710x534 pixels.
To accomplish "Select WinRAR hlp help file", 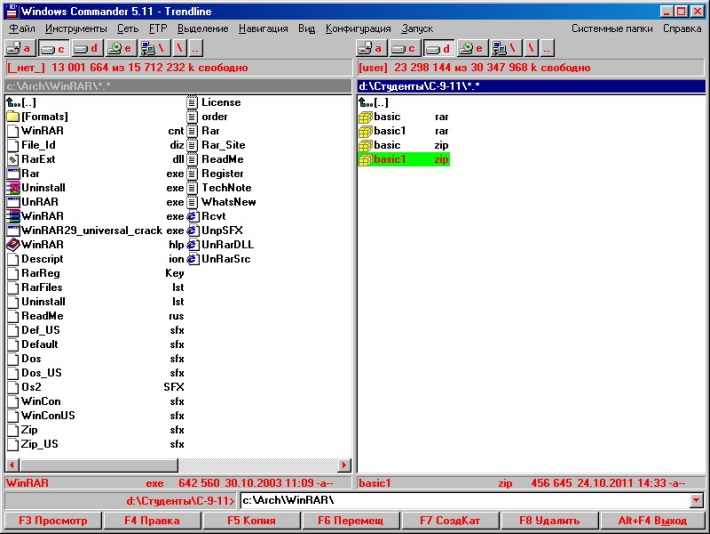I will (x=96, y=245).
